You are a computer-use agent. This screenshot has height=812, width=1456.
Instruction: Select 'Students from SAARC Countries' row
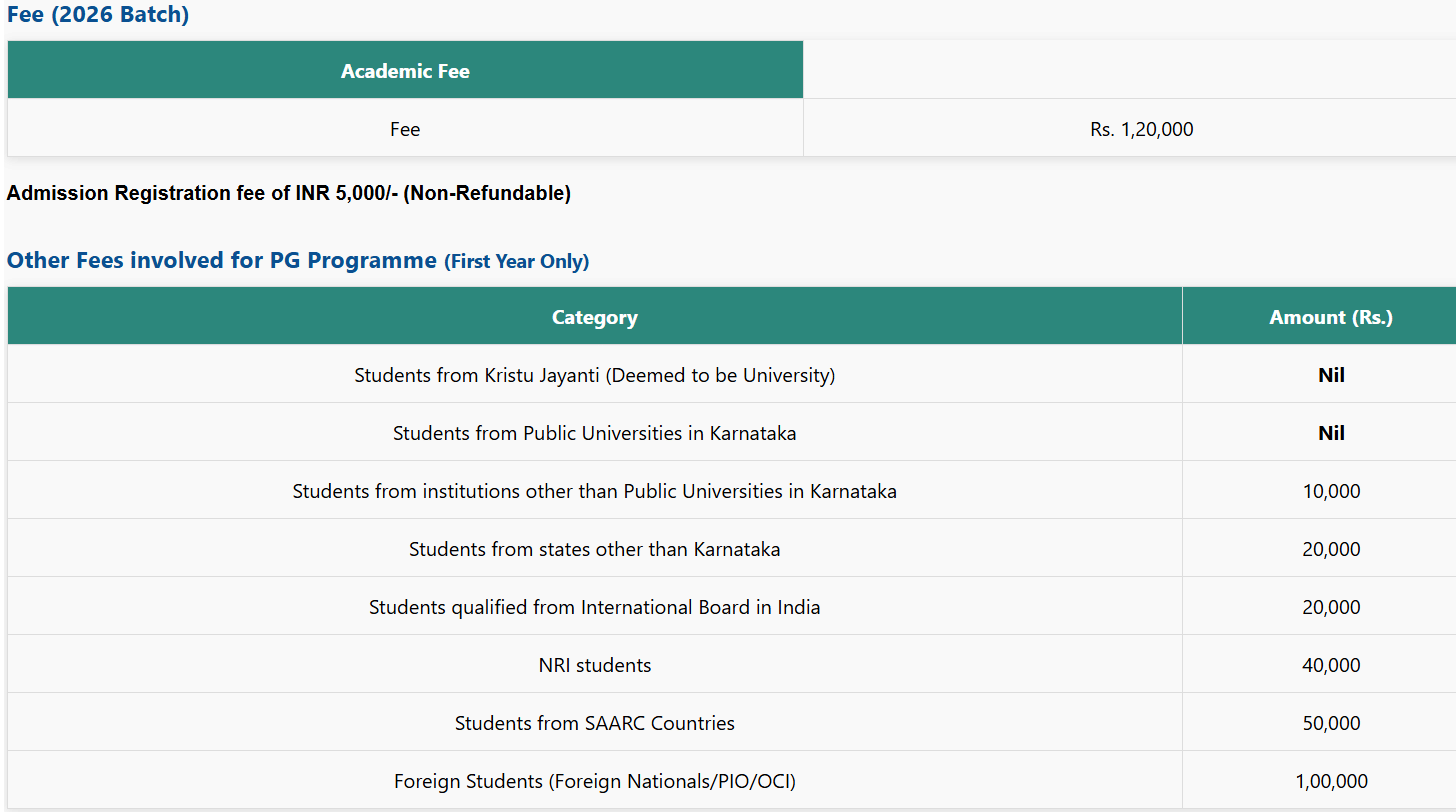[594, 723]
